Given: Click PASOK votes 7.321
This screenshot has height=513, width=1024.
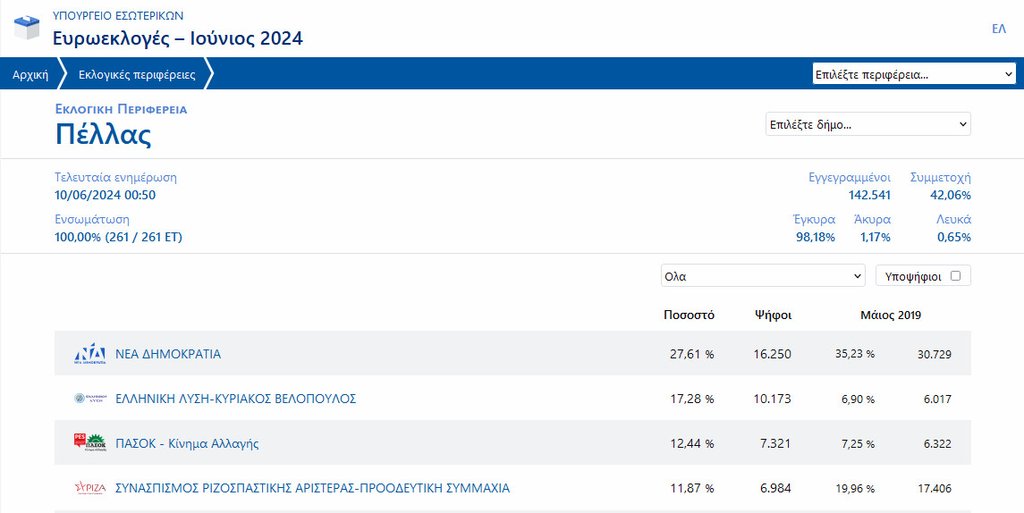Looking at the screenshot, I should pos(775,443).
